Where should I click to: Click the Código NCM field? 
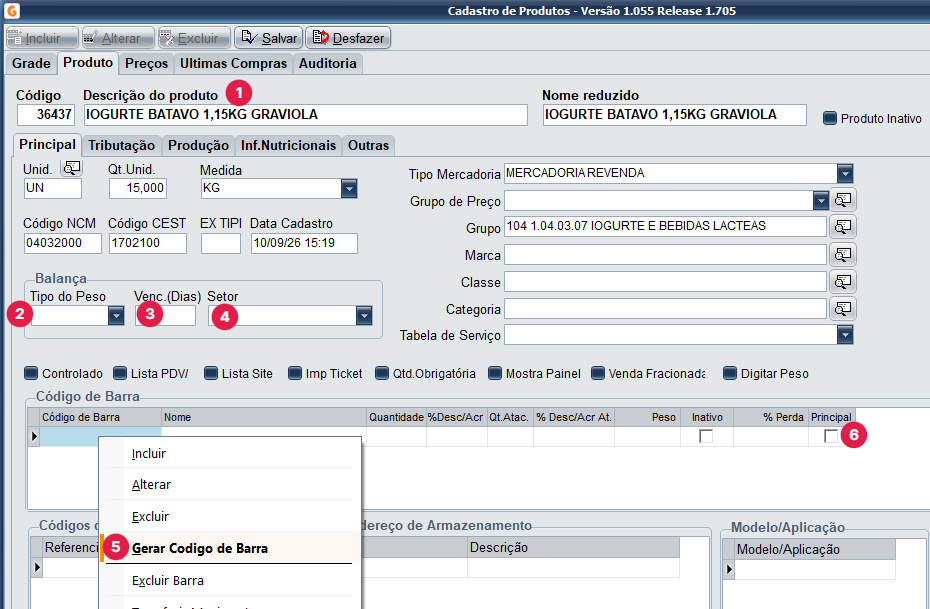pyautogui.click(x=63, y=243)
